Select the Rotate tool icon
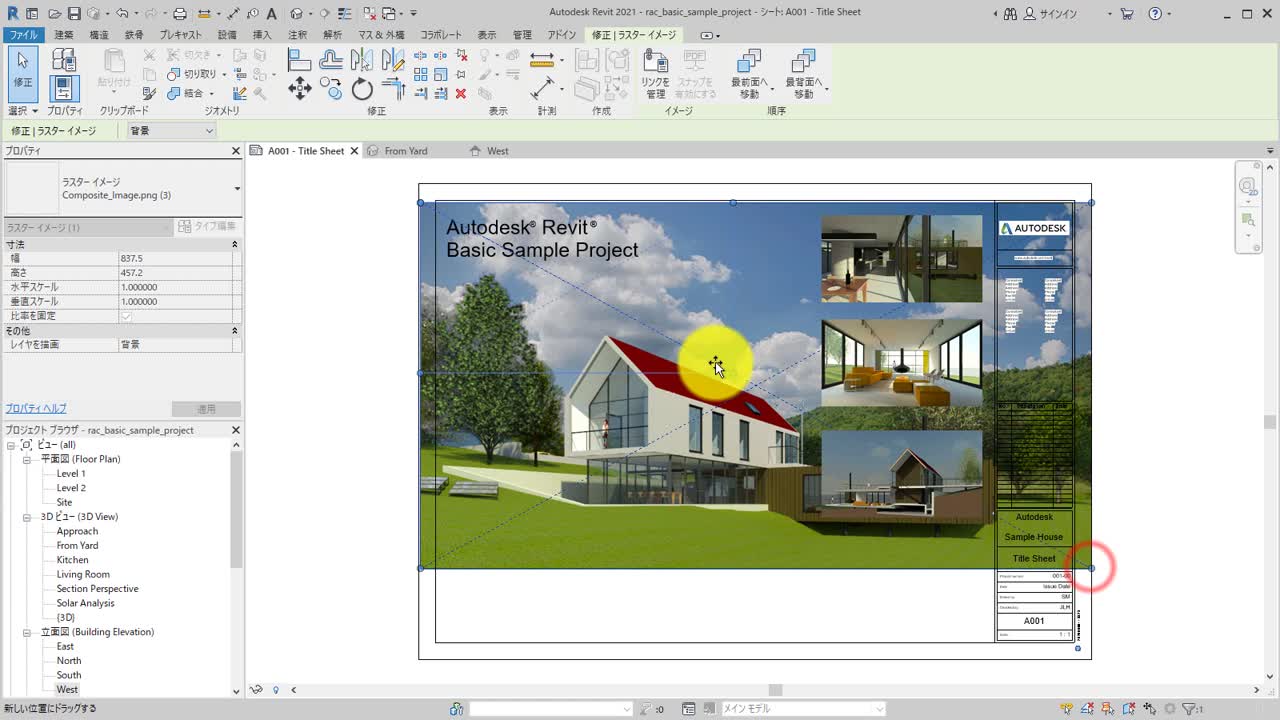The height and width of the screenshot is (720, 1280). [362, 89]
